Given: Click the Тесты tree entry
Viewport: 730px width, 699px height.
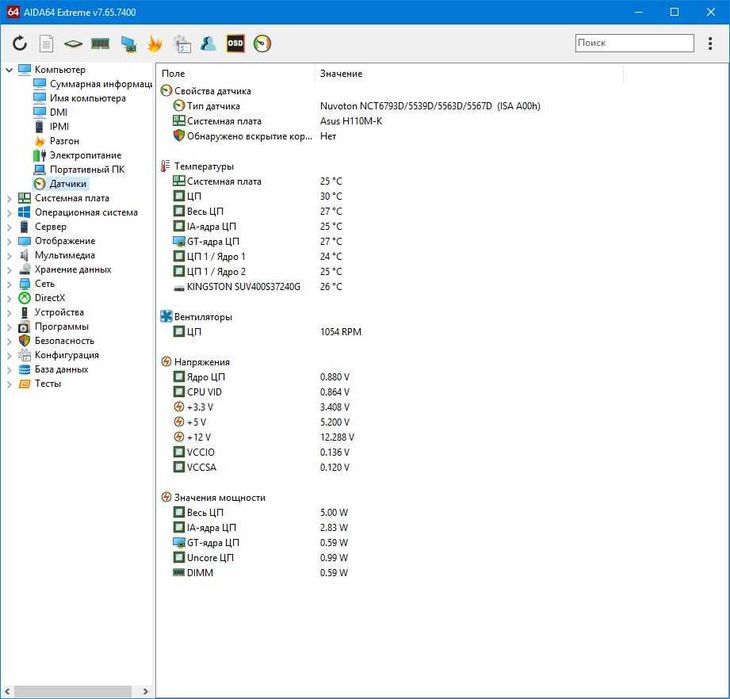Looking at the screenshot, I should 47,384.
